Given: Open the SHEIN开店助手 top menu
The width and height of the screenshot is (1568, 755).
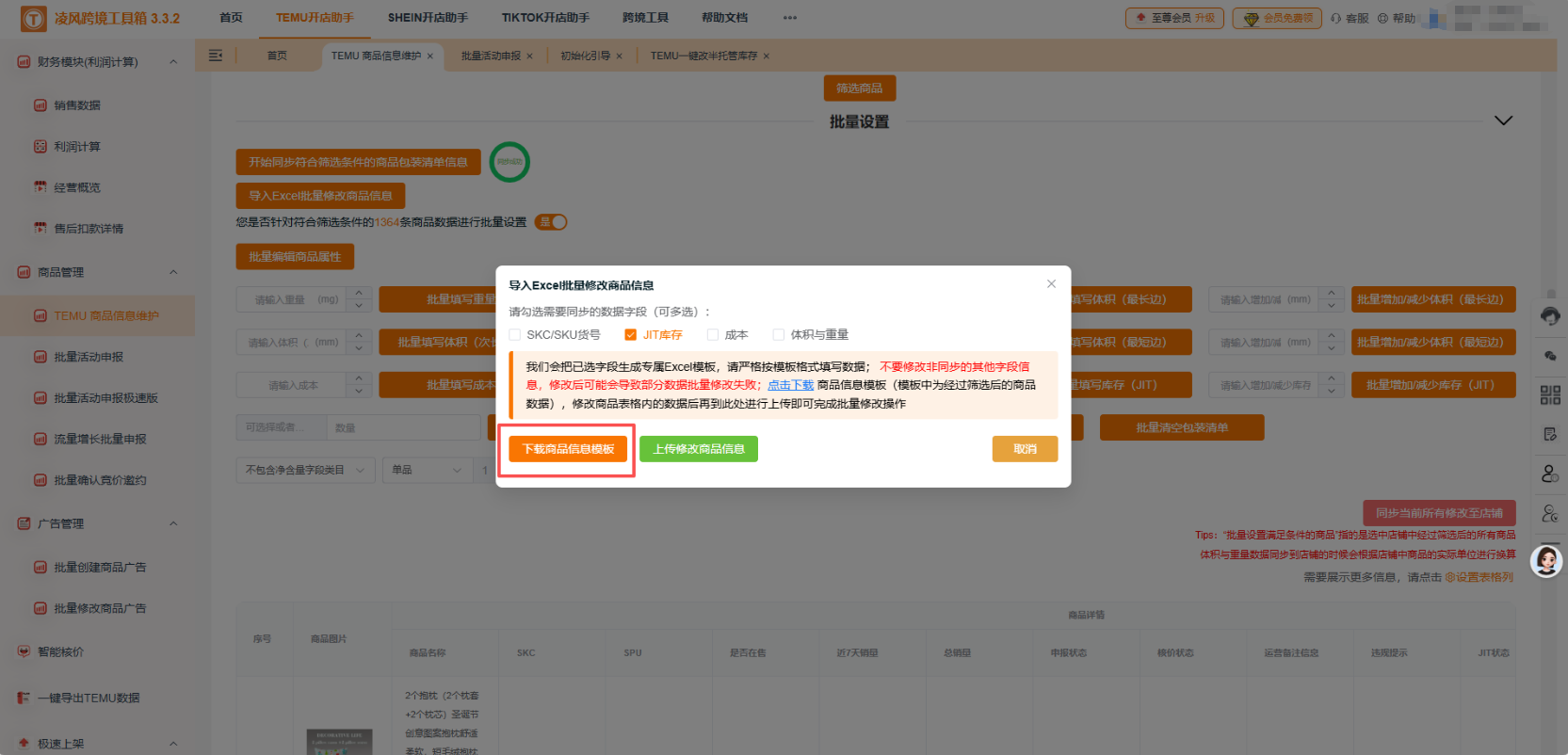Looking at the screenshot, I should [428, 18].
